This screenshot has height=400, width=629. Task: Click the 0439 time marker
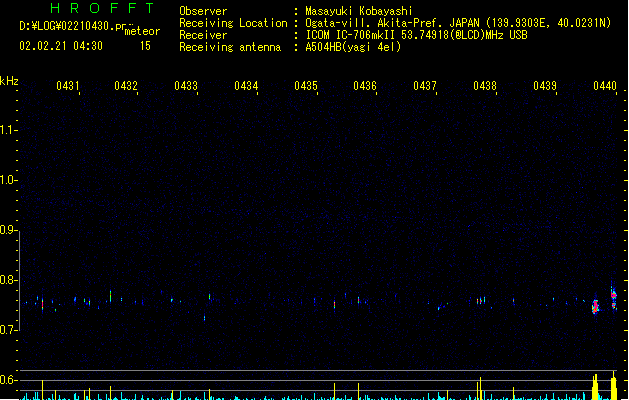[x=545, y=86]
